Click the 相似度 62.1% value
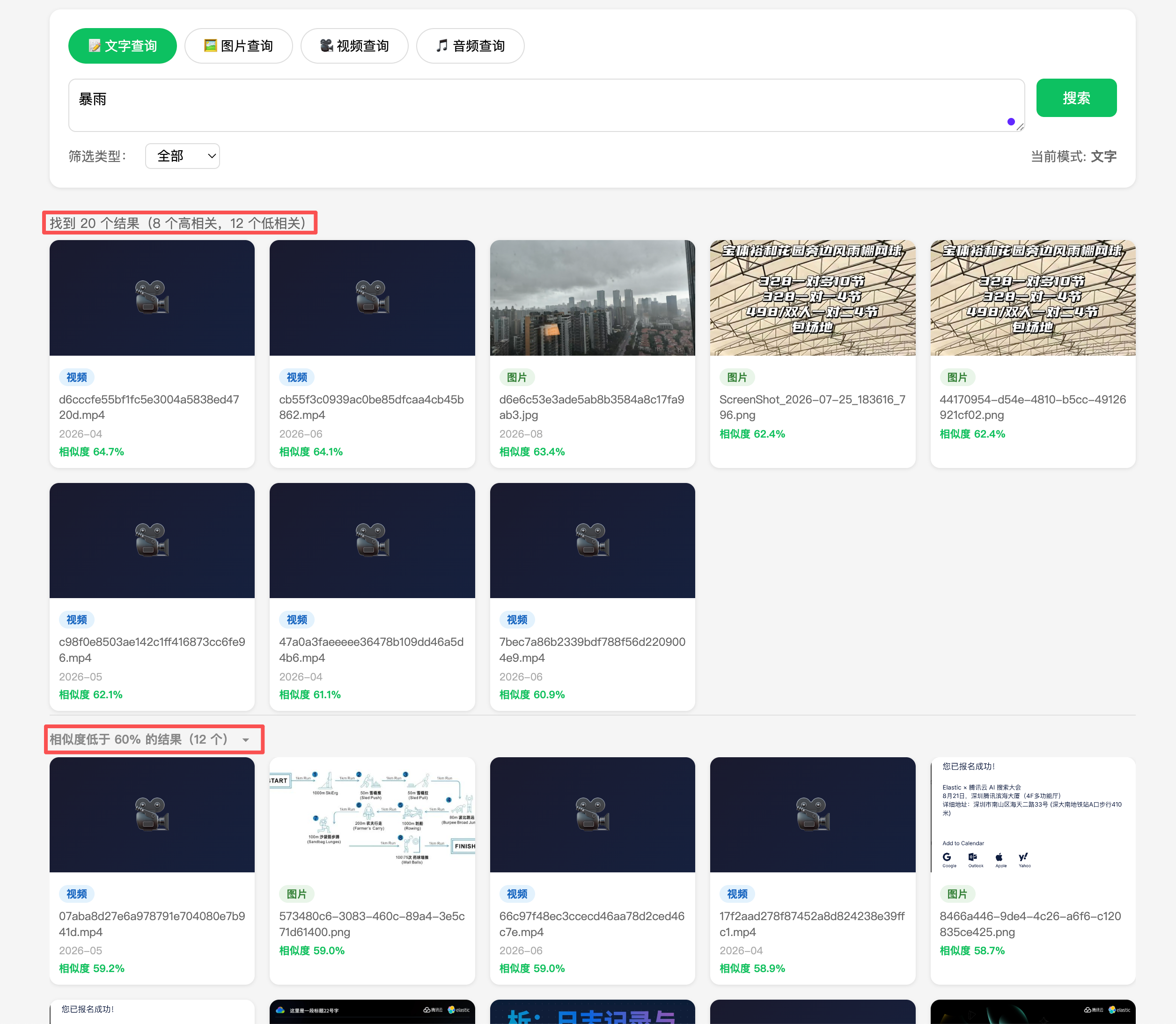 [x=91, y=694]
